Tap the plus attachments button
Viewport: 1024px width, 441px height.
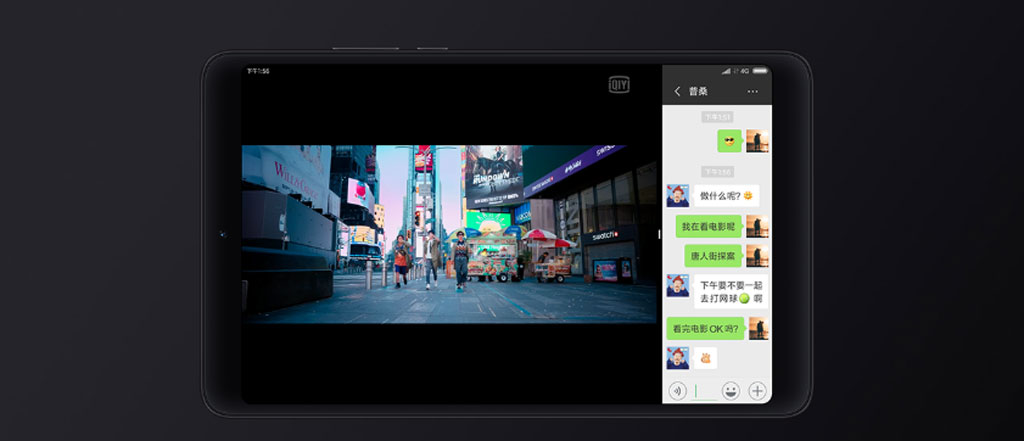coord(757,391)
